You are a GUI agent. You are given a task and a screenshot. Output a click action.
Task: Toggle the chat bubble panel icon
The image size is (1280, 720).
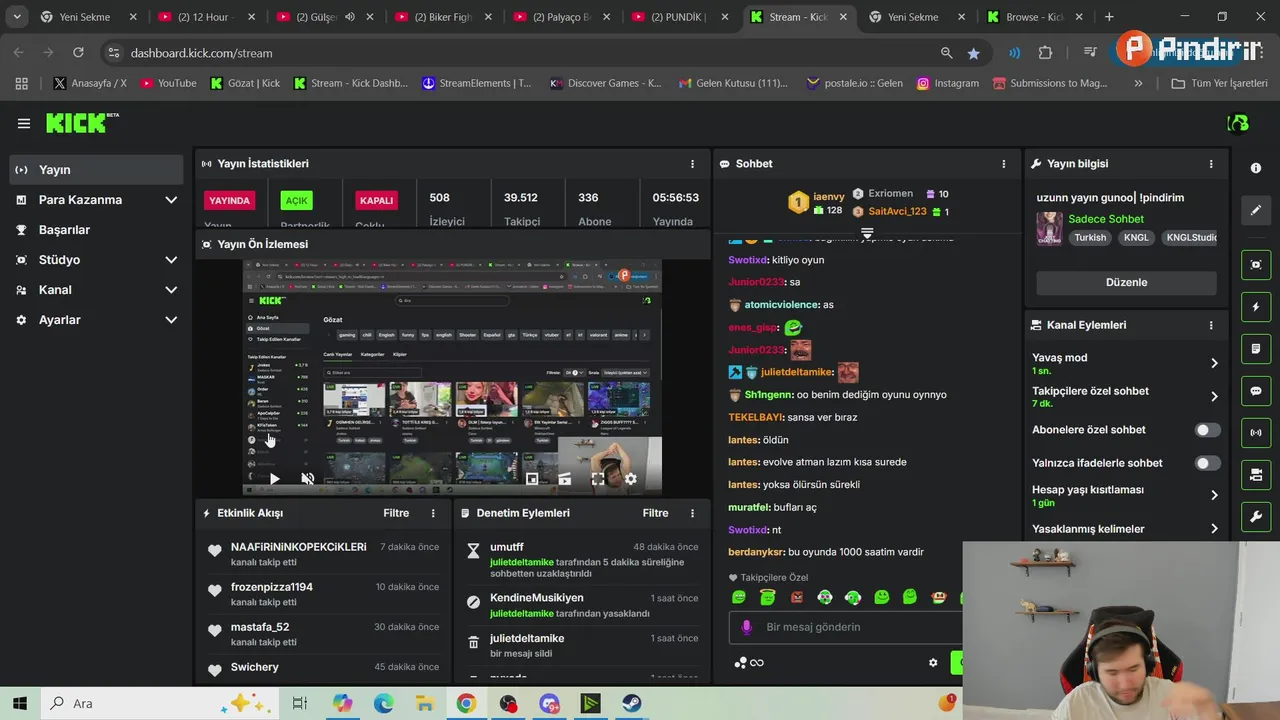point(1256,391)
